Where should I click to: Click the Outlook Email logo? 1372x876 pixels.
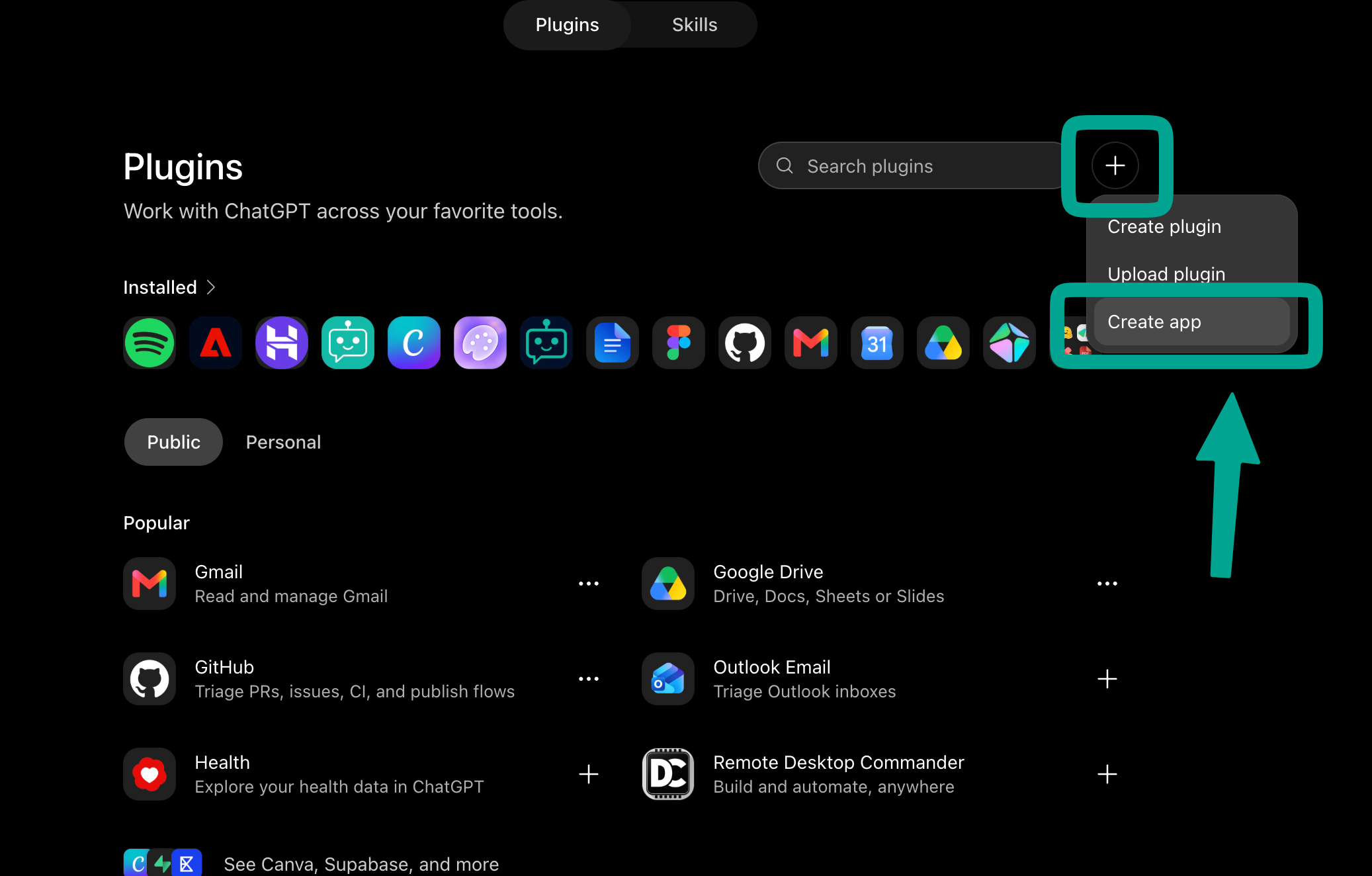668,679
